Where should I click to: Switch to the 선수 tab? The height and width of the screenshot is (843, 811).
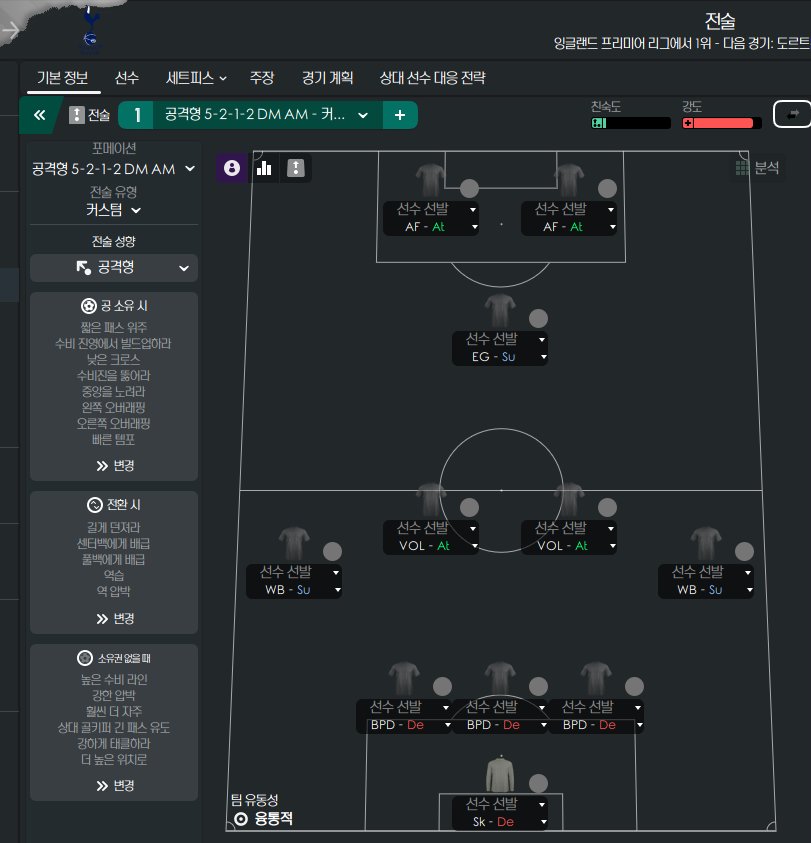pyautogui.click(x=127, y=78)
